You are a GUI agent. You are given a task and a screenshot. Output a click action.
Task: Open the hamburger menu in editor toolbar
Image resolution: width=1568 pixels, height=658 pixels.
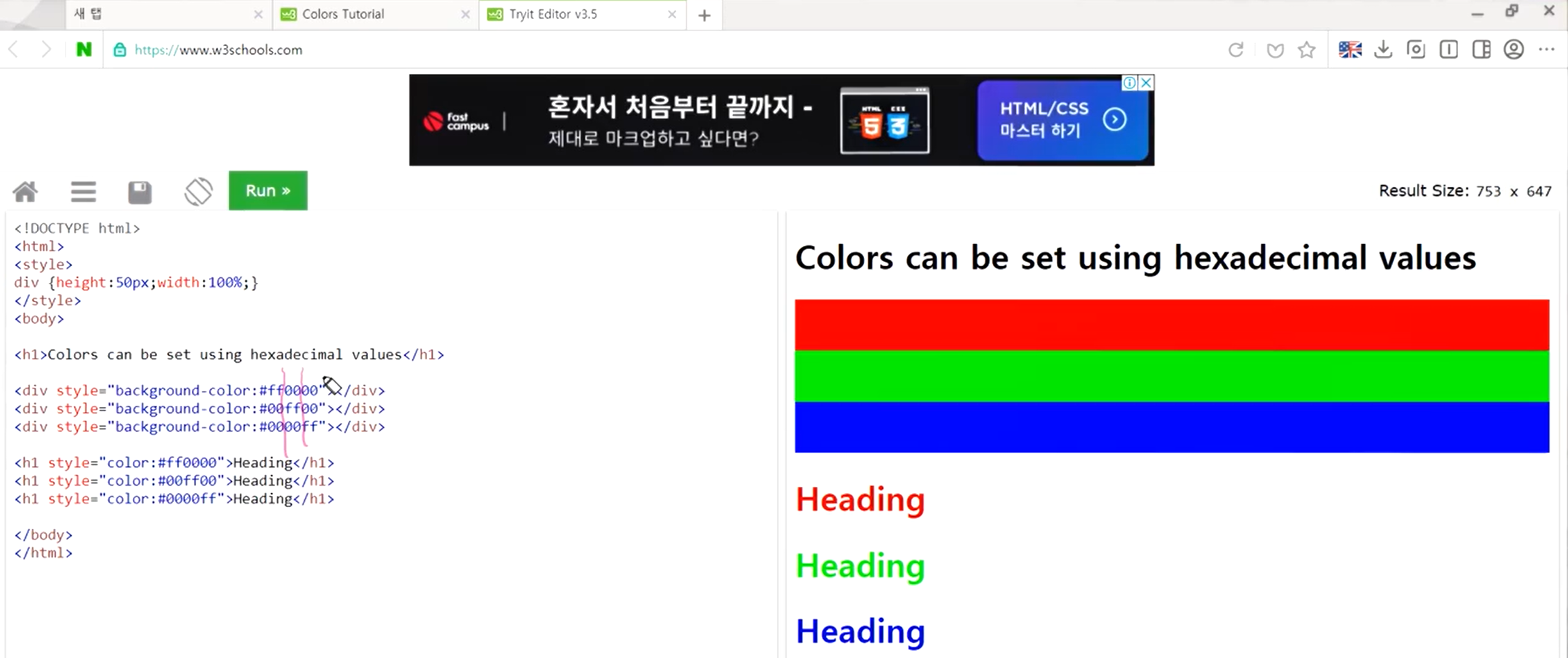click(x=84, y=192)
